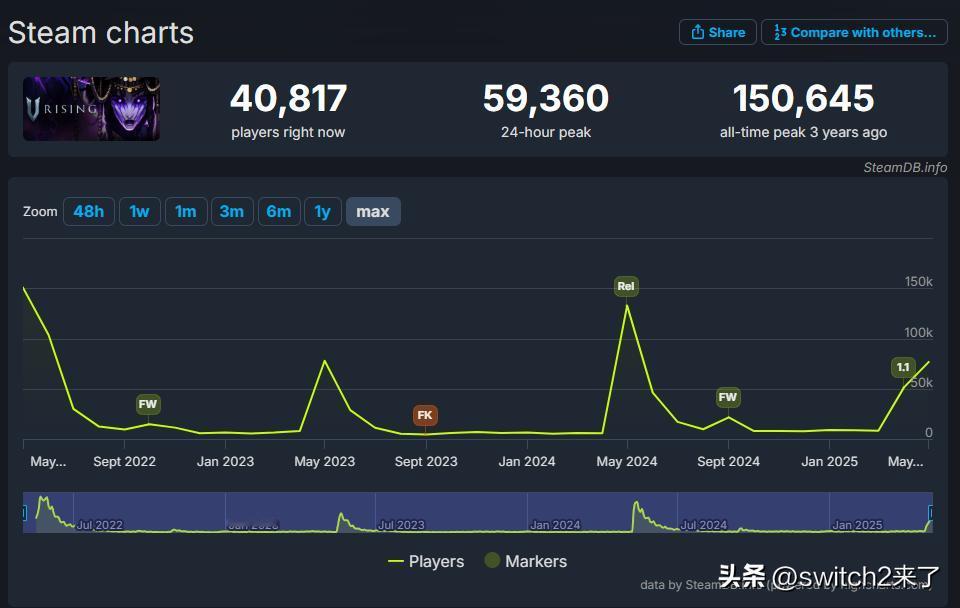This screenshot has width=960, height=608.
Task: Toggle the Markers legend series
Action: (x=525, y=561)
